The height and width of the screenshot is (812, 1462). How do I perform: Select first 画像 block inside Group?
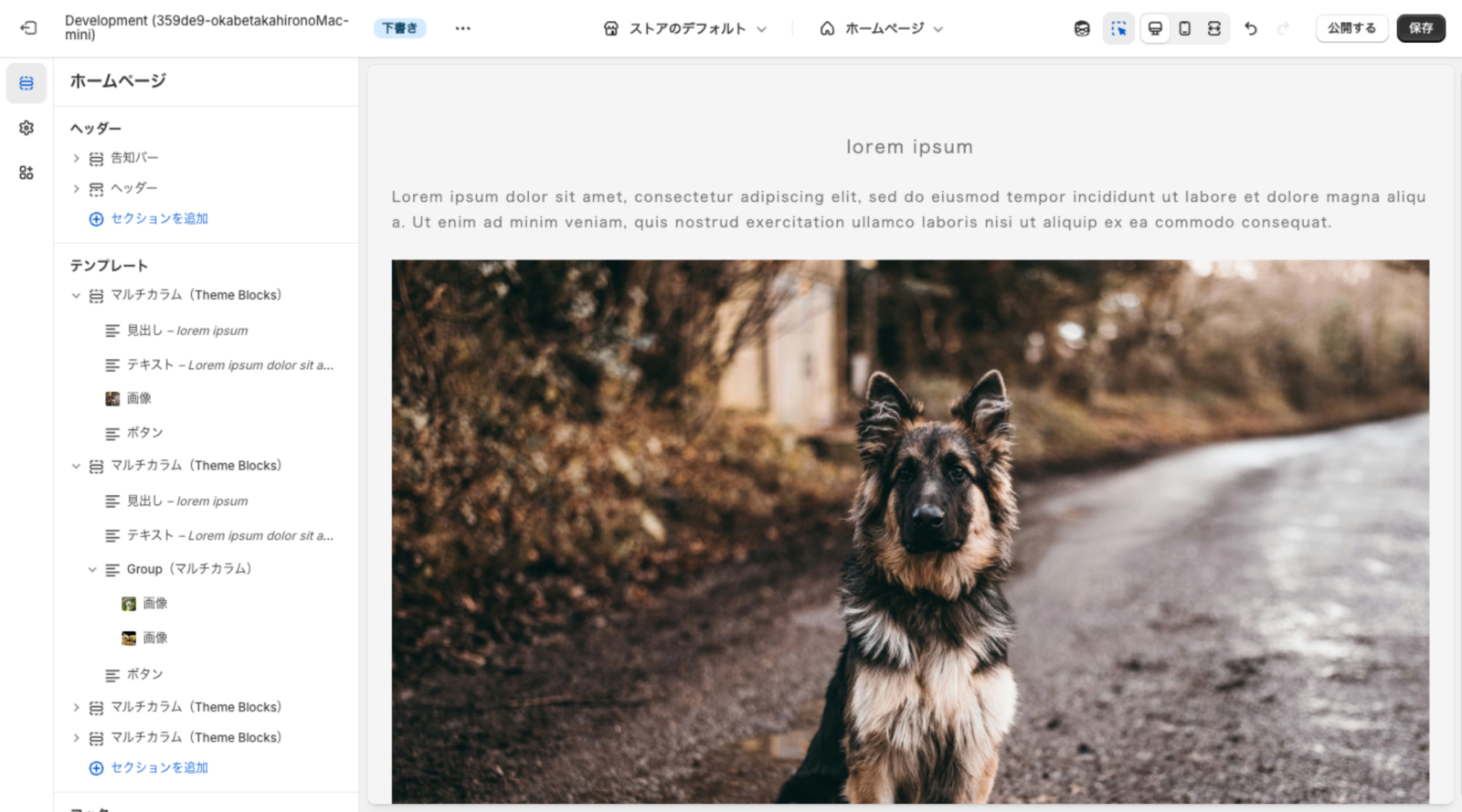[x=155, y=604]
